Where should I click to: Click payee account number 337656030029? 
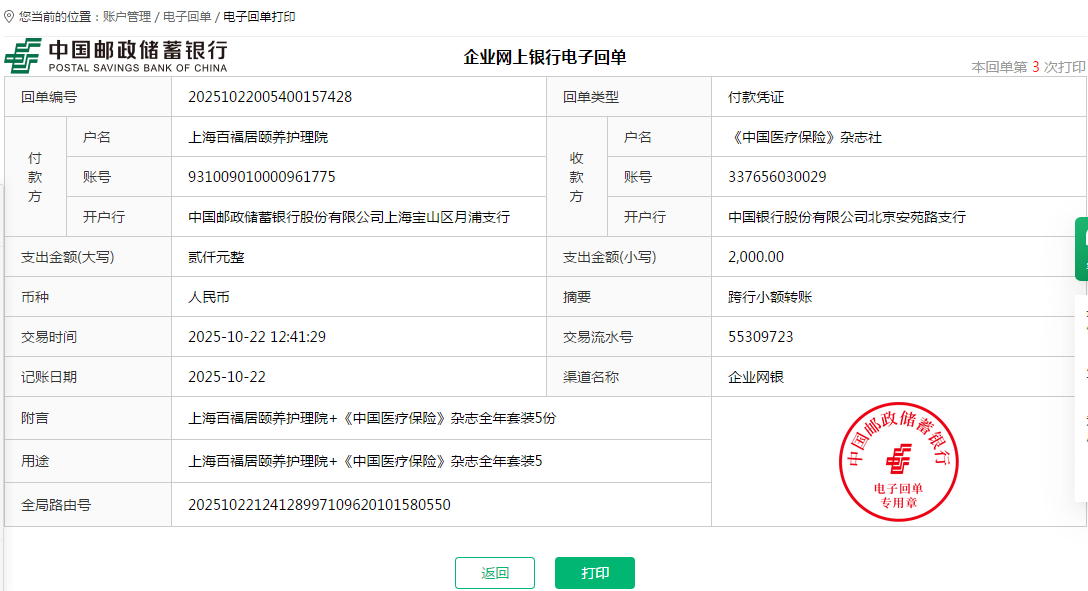[777, 177]
